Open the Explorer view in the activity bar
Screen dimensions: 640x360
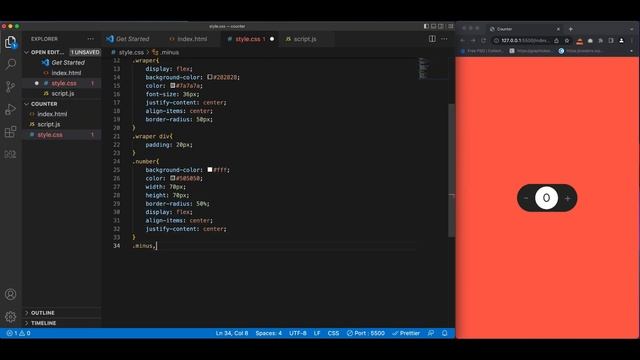point(11,42)
